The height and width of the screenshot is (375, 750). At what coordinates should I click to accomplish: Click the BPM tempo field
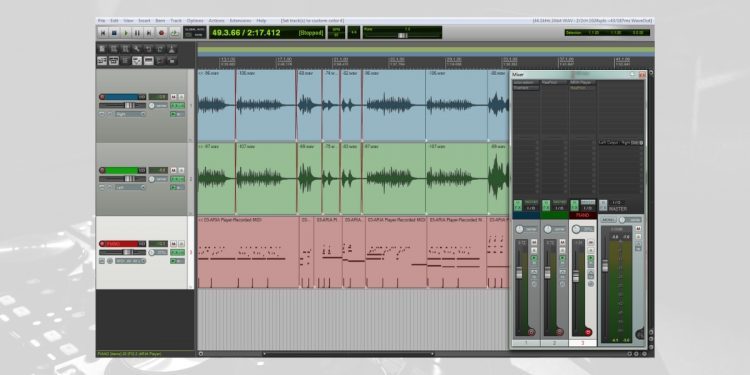[x=336, y=33]
